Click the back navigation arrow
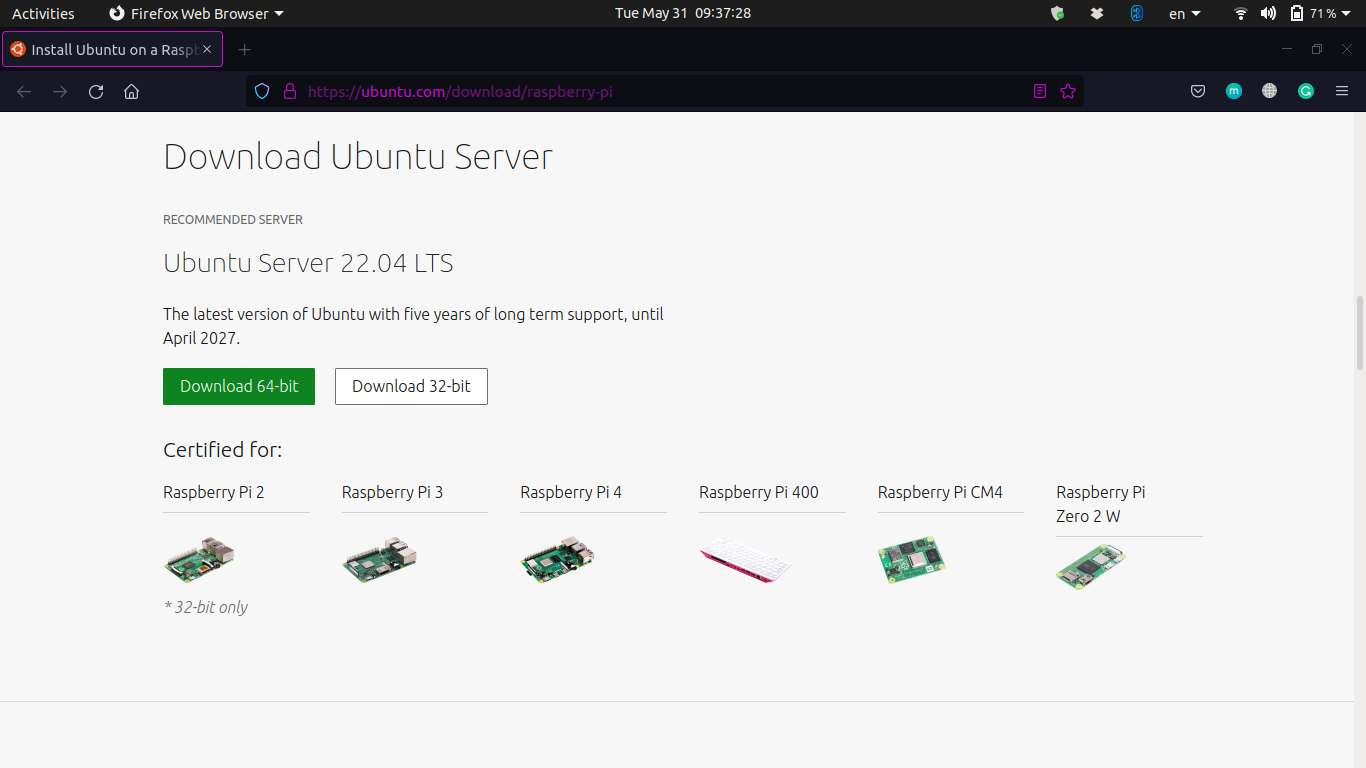 pyautogui.click(x=23, y=91)
